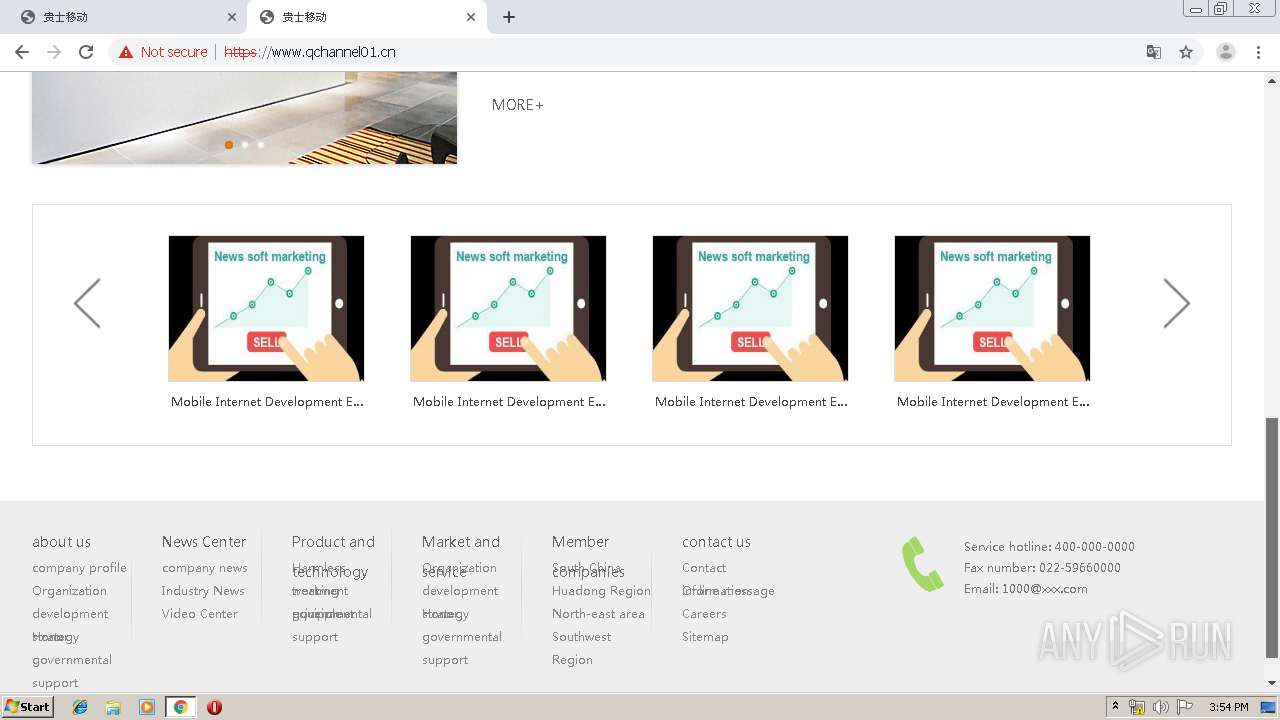Click the scrollbar up arrow
The image size is (1280, 720).
click(x=1272, y=80)
